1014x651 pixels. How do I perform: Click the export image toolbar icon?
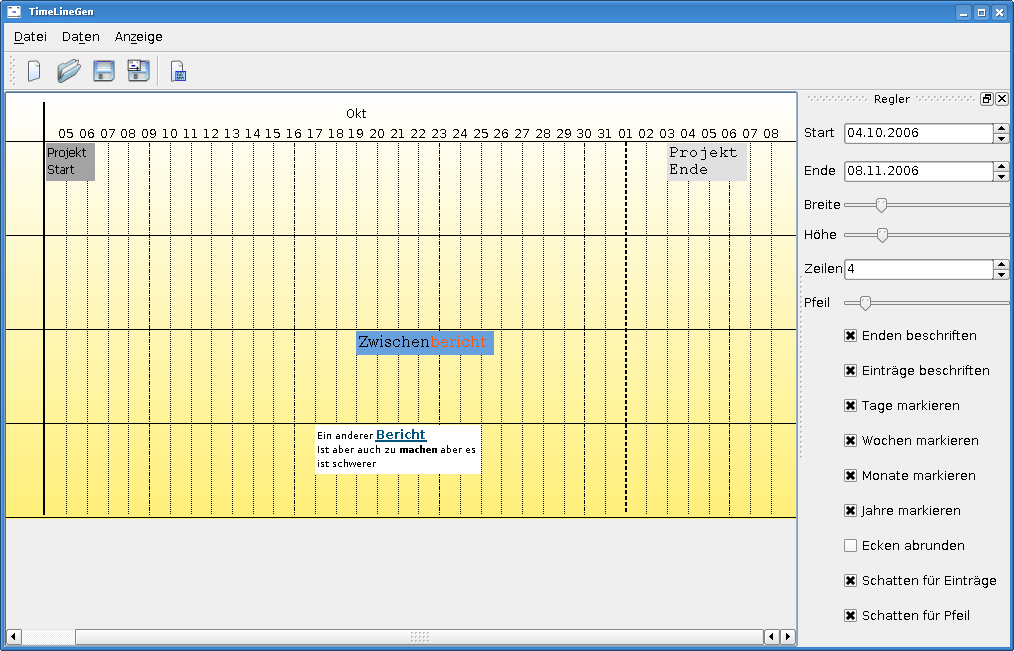178,72
